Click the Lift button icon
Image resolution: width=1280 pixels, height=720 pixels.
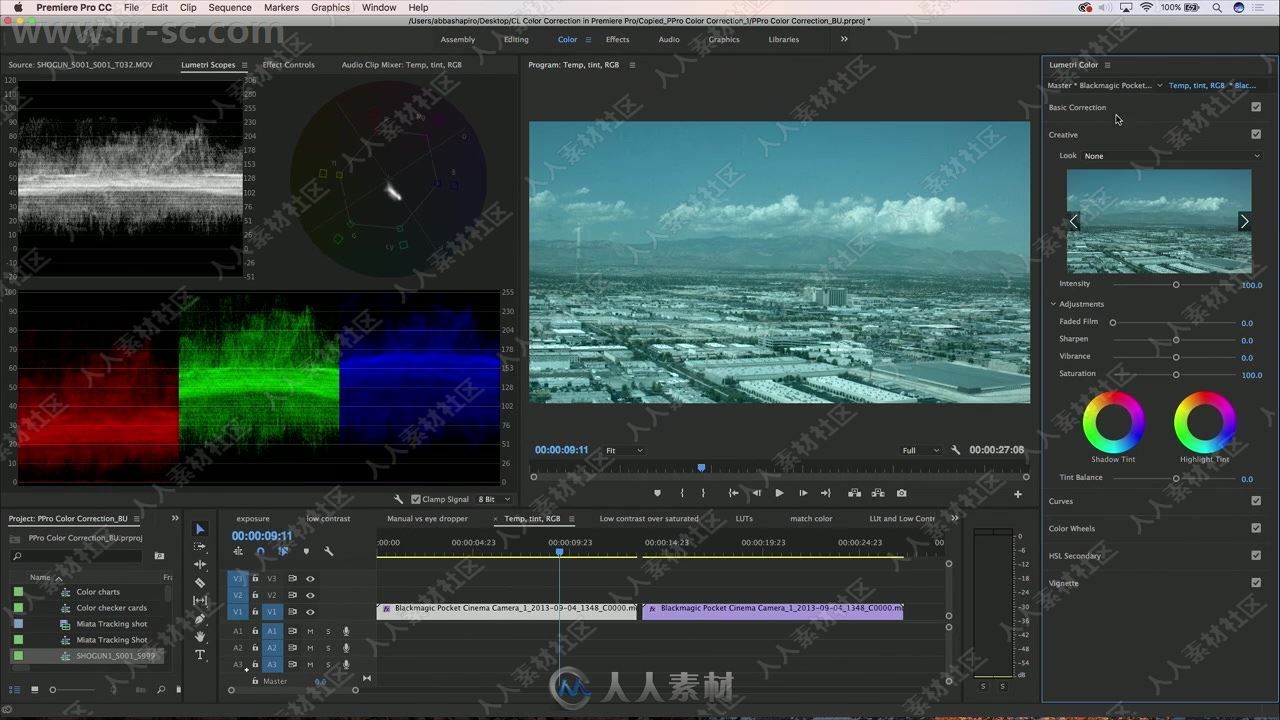(854, 493)
